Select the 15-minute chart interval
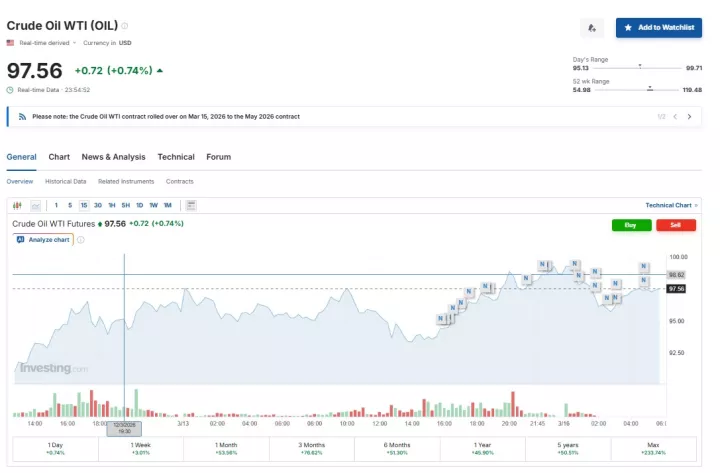Screen dimensions: 720x473 [x=84, y=205]
